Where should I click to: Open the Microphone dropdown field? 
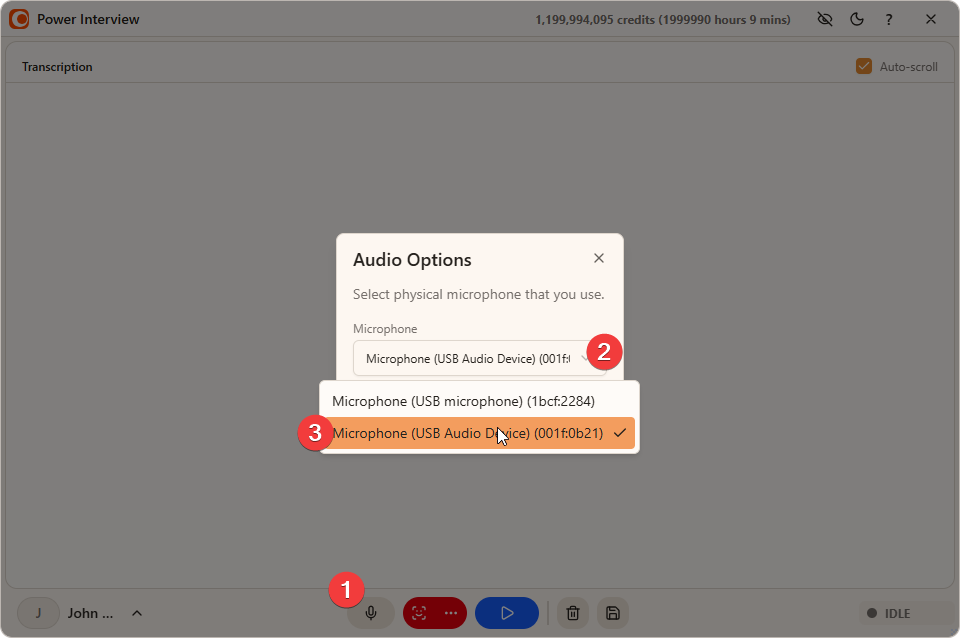coord(479,358)
